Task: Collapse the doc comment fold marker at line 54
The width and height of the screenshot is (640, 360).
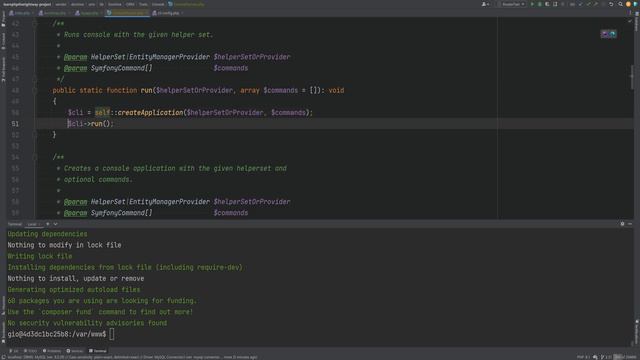Action: 35,157
